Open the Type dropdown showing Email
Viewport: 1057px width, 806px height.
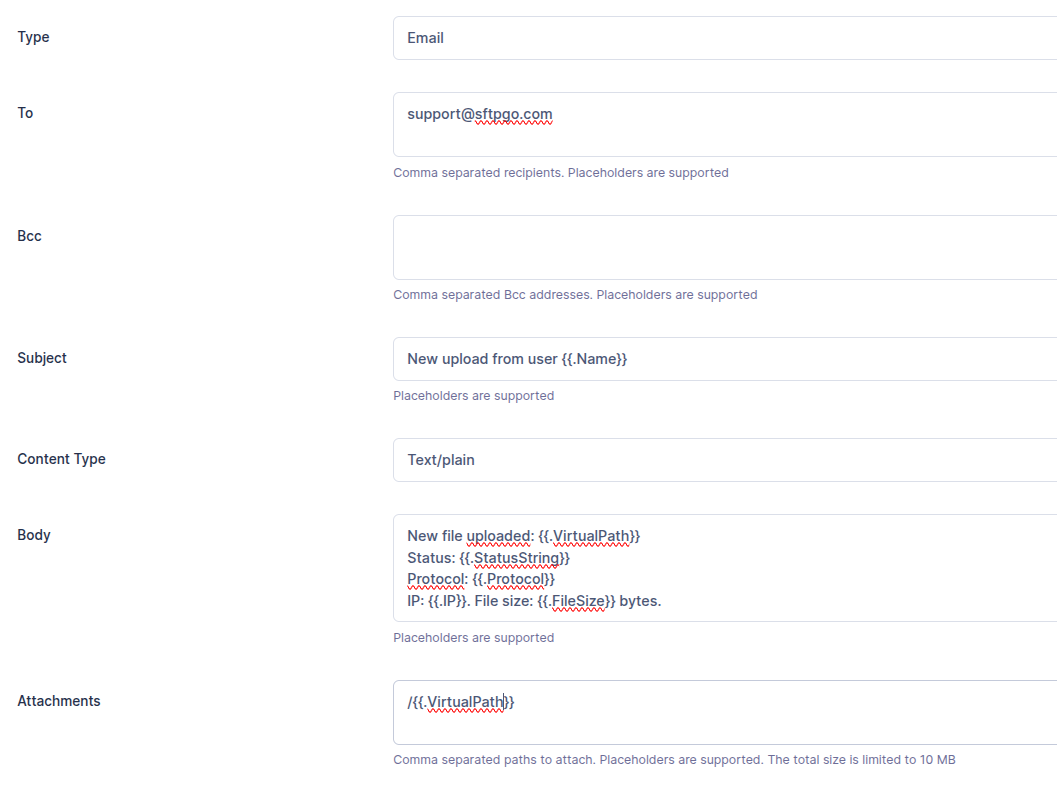coord(724,38)
